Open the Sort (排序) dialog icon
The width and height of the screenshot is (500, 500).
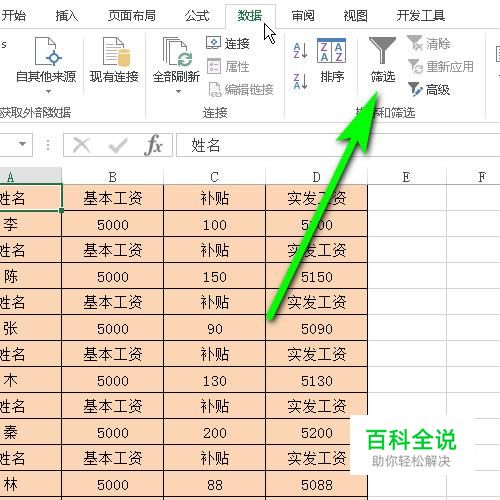pyautogui.click(x=331, y=51)
